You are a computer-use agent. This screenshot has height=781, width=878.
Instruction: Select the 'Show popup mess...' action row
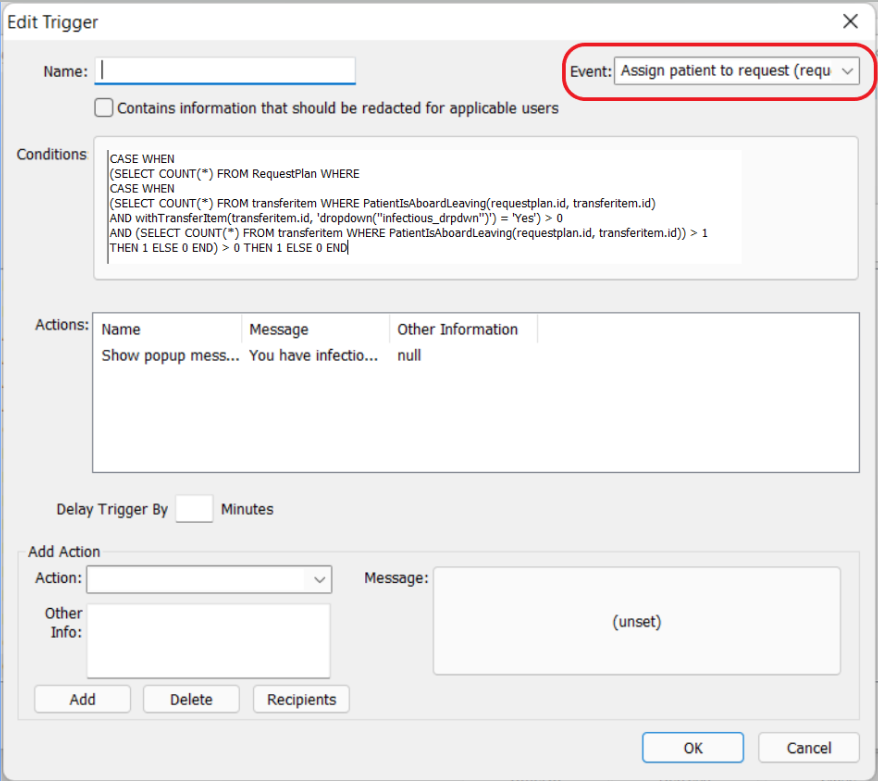click(x=475, y=356)
